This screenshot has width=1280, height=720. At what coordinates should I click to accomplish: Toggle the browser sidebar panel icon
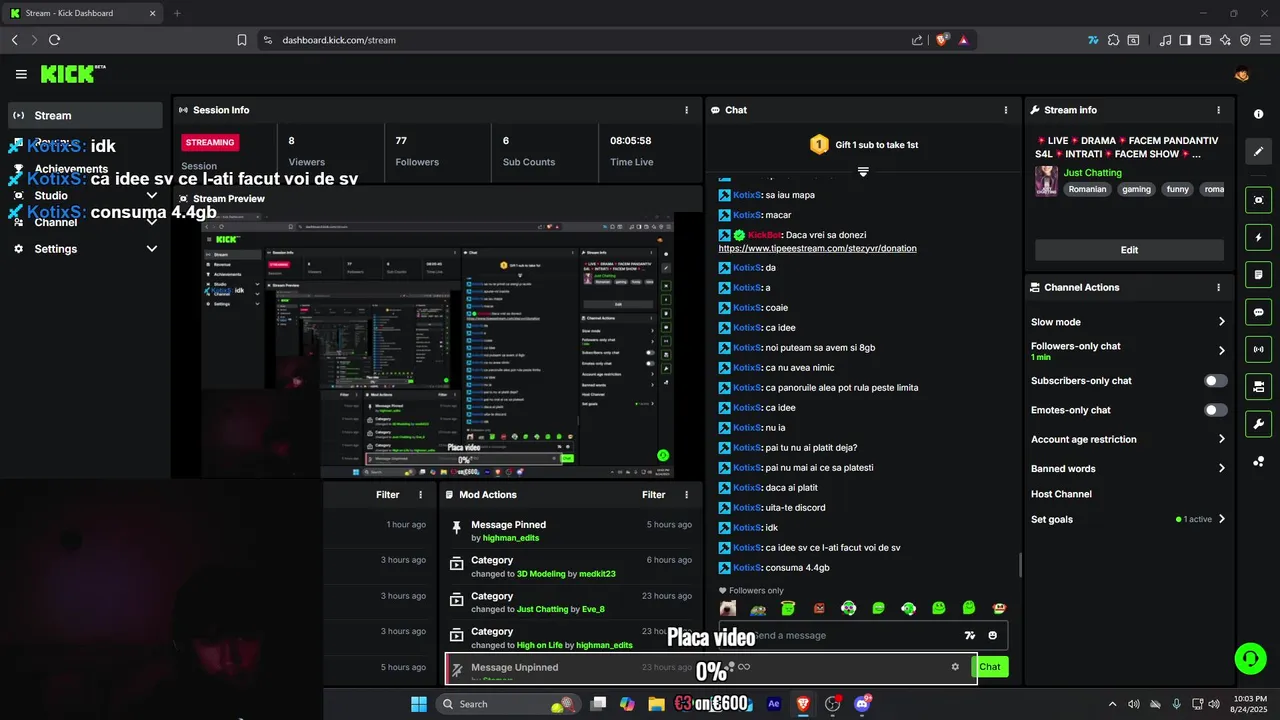pyautogui.click(x=1185, y=40)
